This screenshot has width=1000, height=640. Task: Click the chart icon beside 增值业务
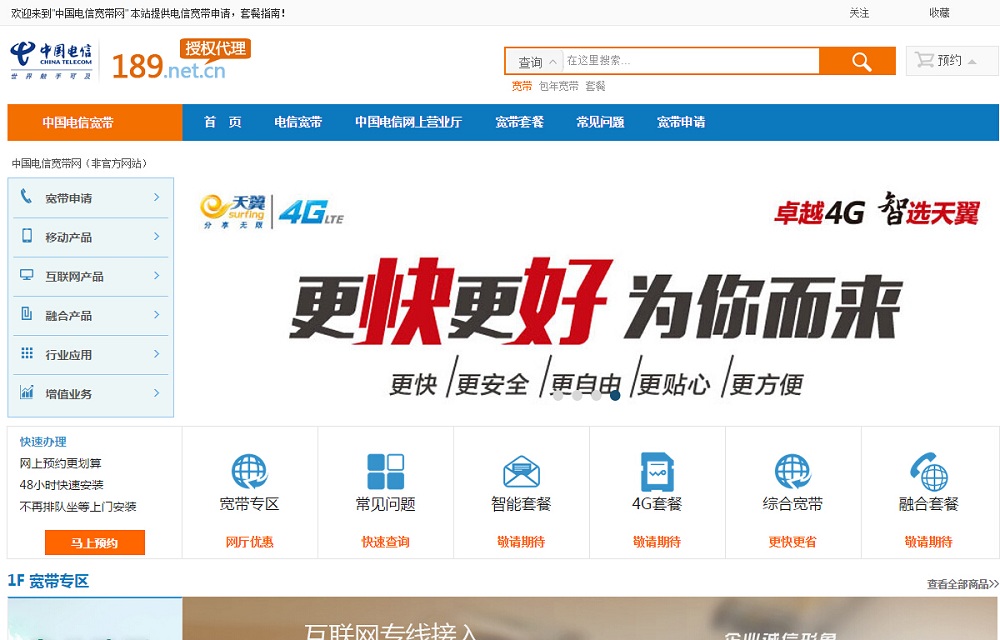pyautogui.click(x=27, y=392)
